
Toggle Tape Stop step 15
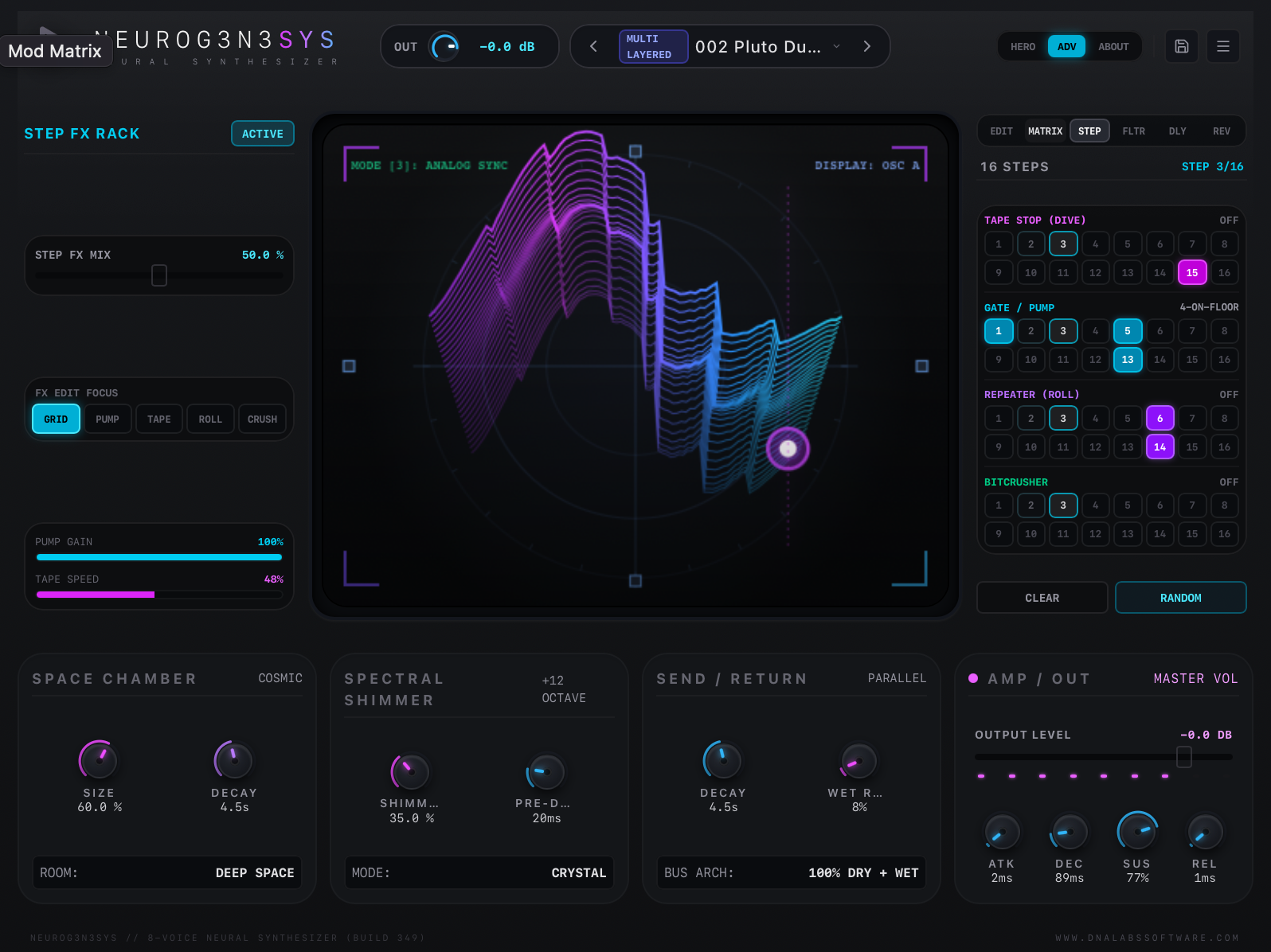pos(1192,272)
